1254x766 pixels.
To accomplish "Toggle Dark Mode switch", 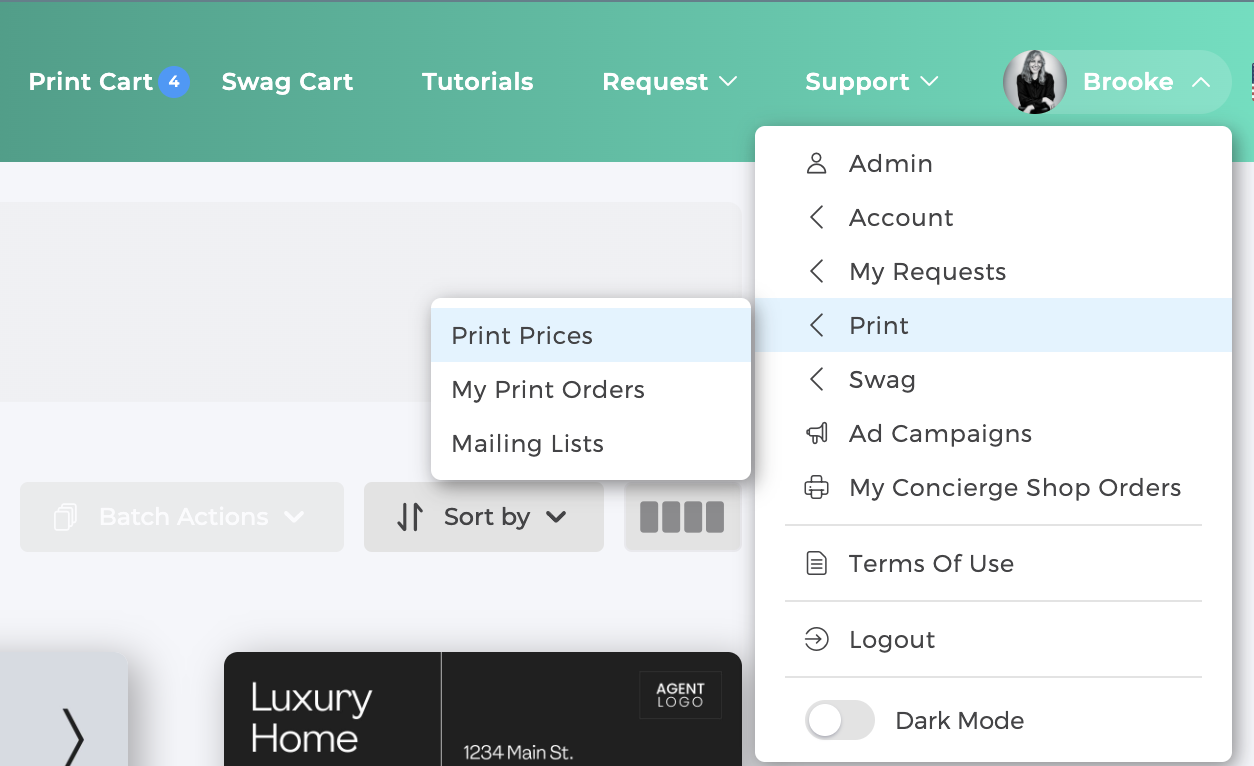I will click(840, 721).
